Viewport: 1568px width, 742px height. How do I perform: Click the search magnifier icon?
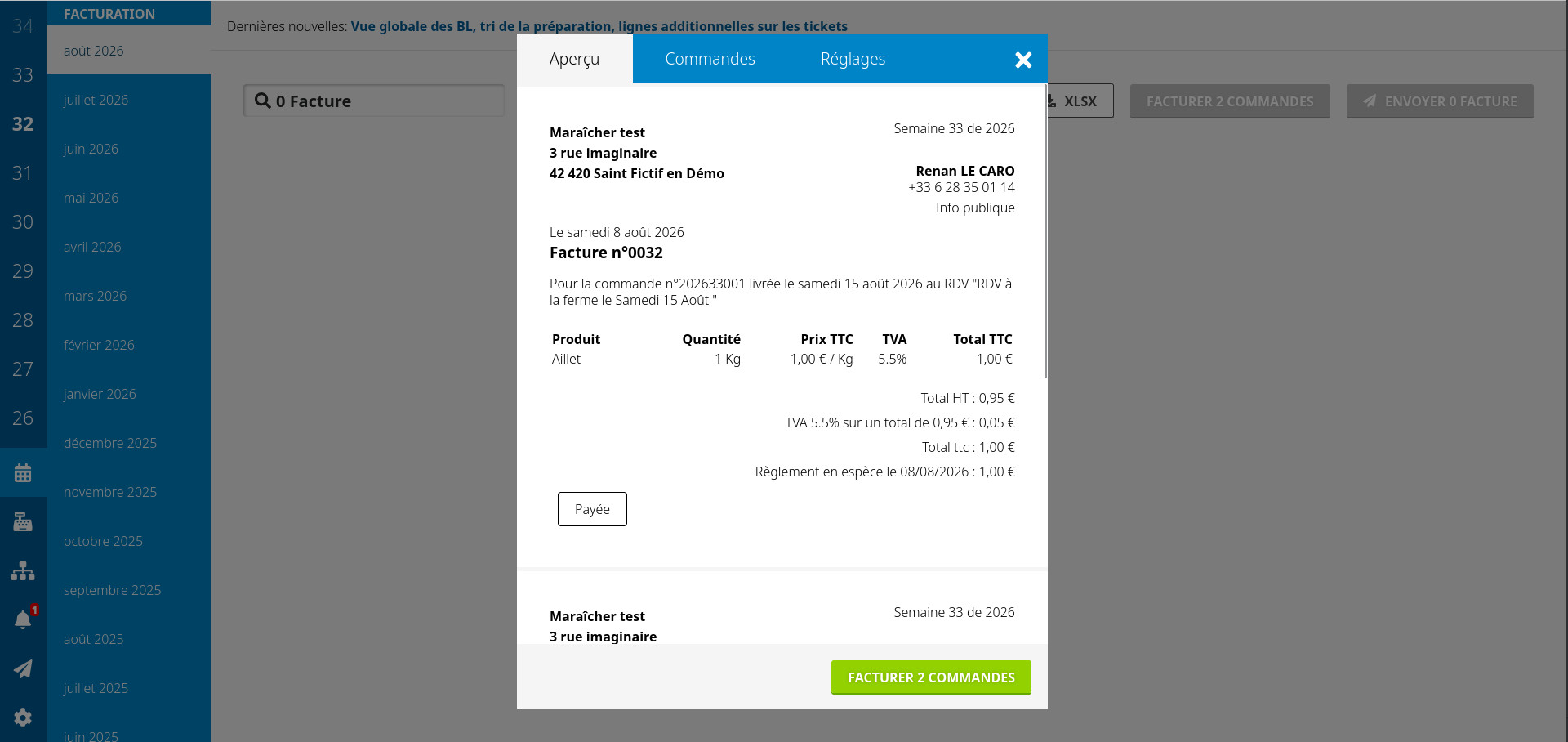pyautogui.click(x=262, y=101)
